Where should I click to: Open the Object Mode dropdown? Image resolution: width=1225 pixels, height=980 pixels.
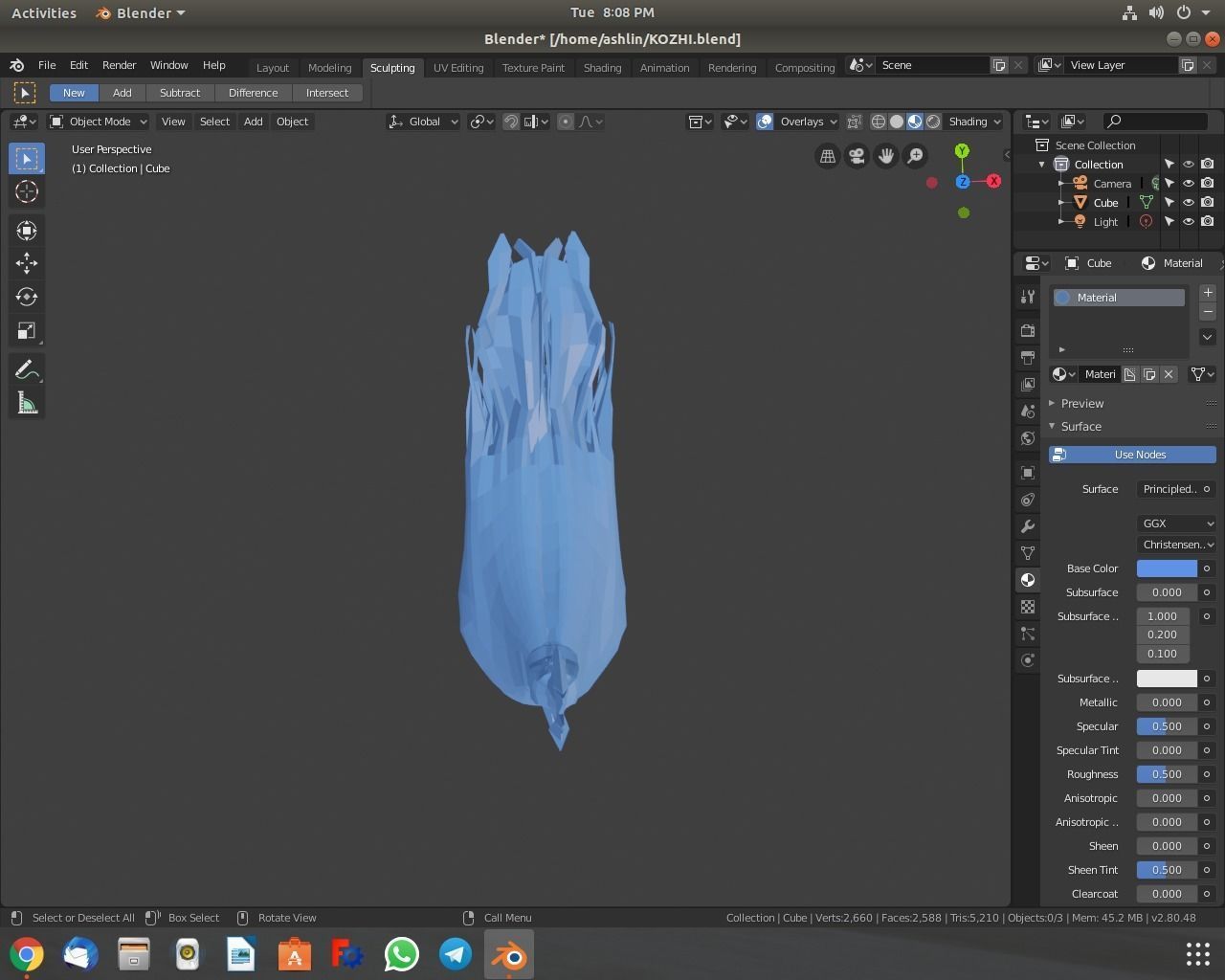point(98,122)
